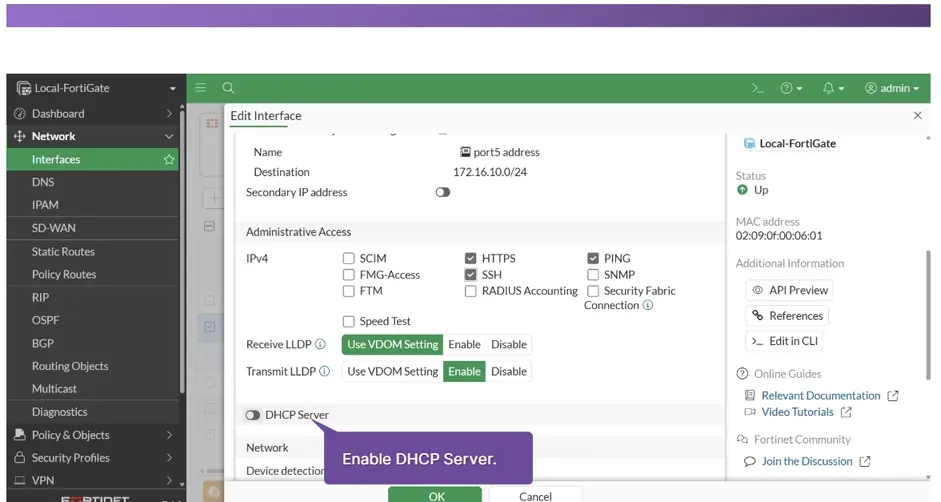Toggle Secondary IP address switch

click(443, 192)
